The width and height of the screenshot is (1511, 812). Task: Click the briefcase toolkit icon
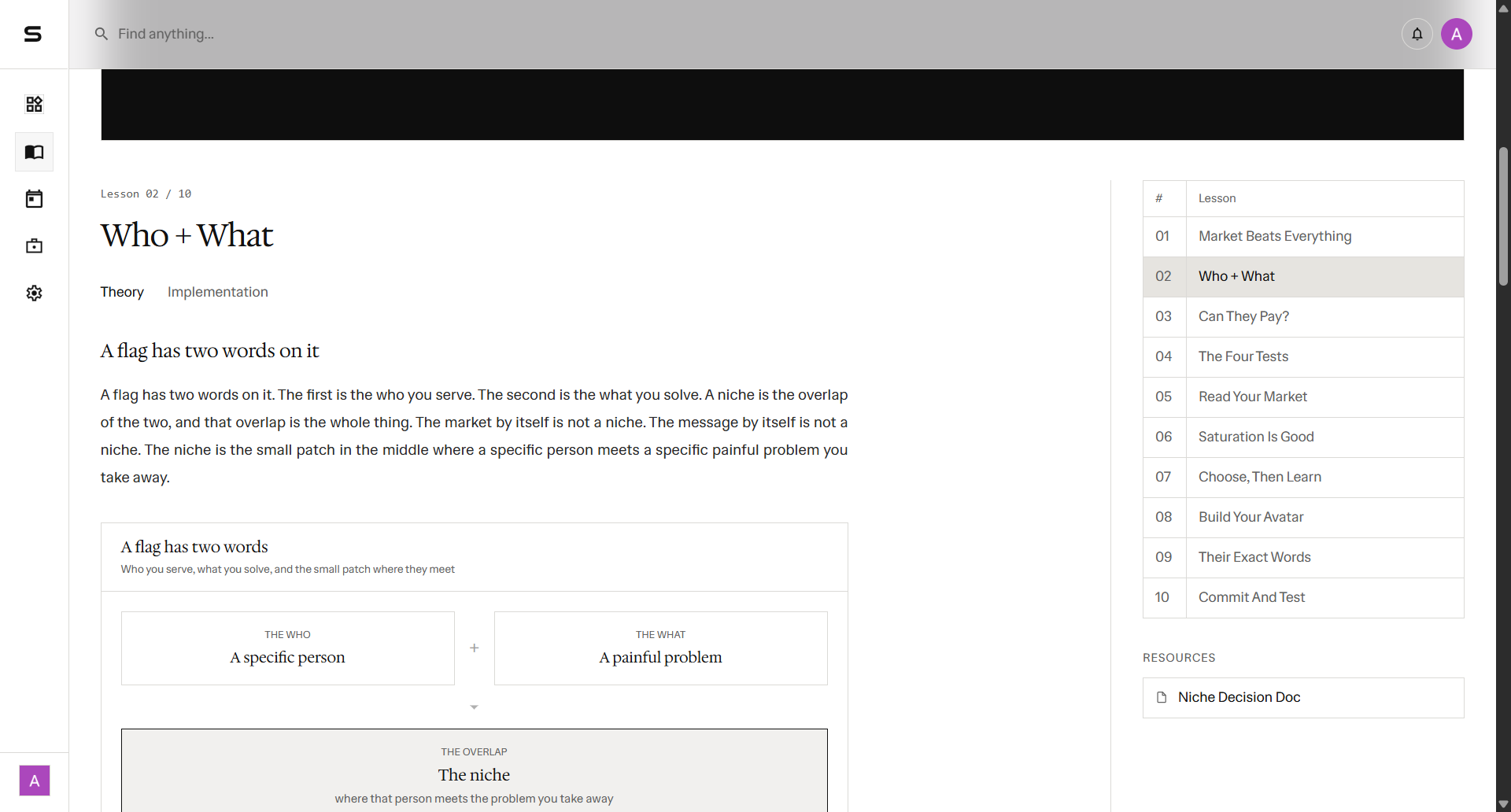point(34,246)
